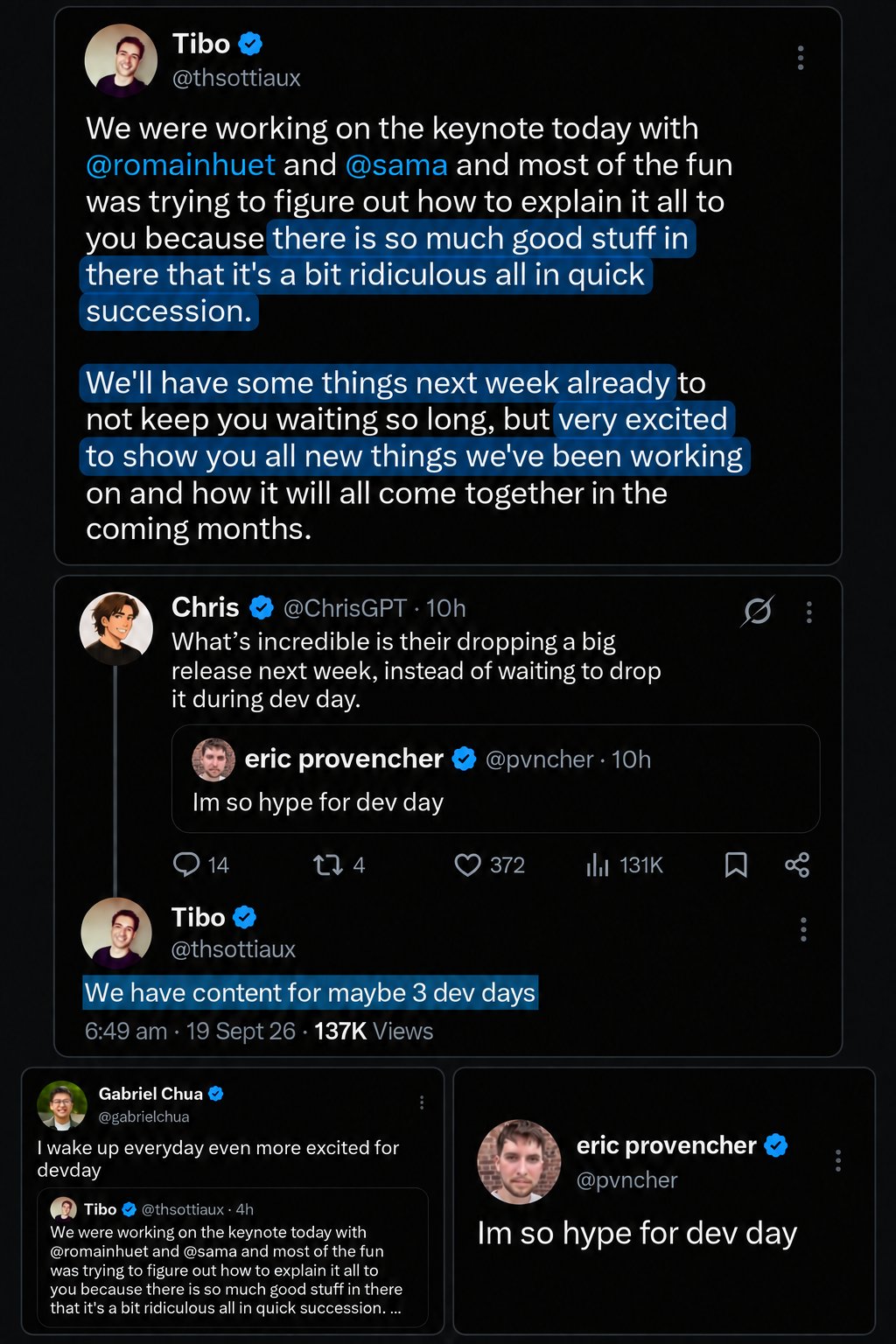The height and width of the screenshot is (1344, 896).
Task: Follow the @sama mention link
Action: coord(396,164)
